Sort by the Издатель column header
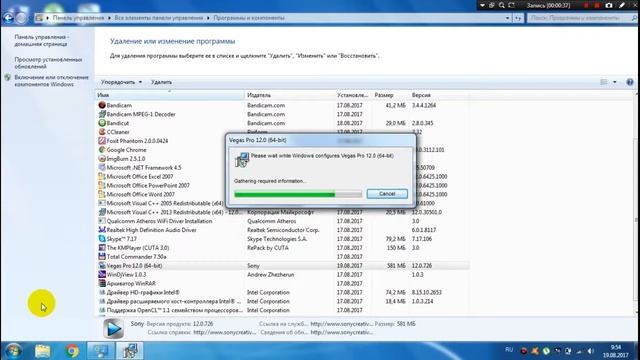This screenshot has width=640, height=360. pos(289,95)
